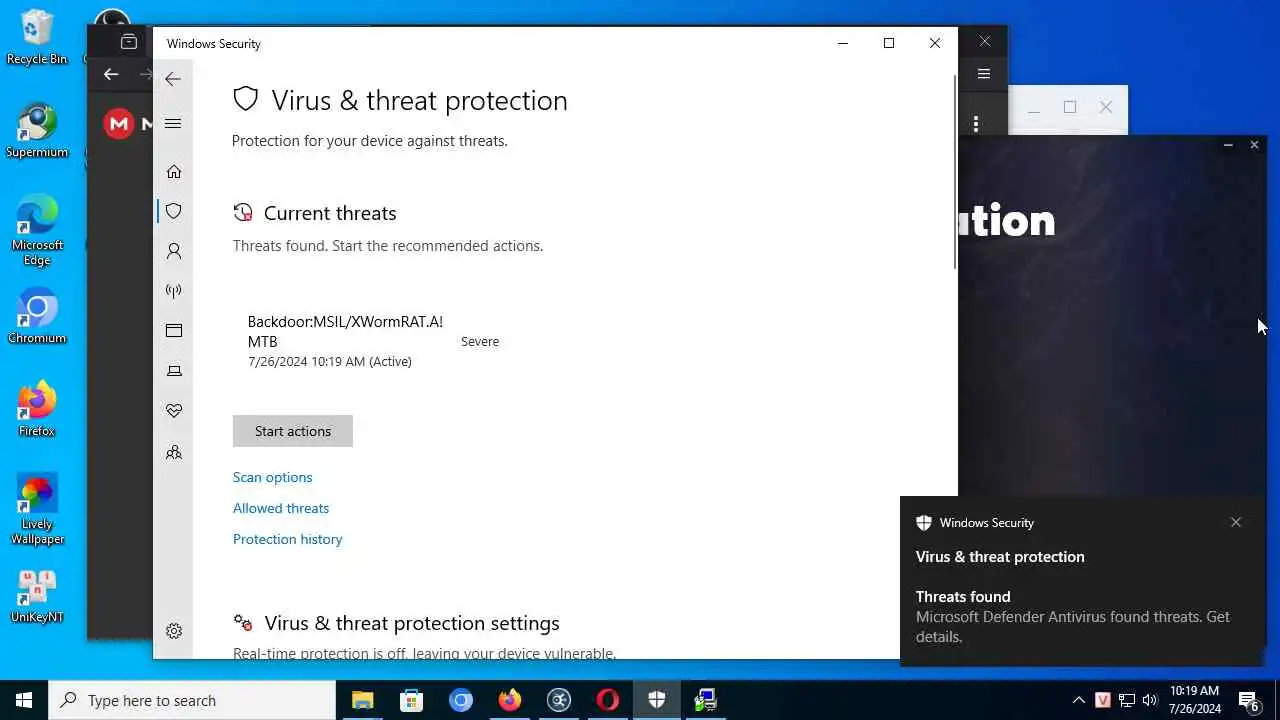
Task: Select the Backdoor:MSIL/XWormRAT.A!MTB threat entry
Action: [372, 341]
